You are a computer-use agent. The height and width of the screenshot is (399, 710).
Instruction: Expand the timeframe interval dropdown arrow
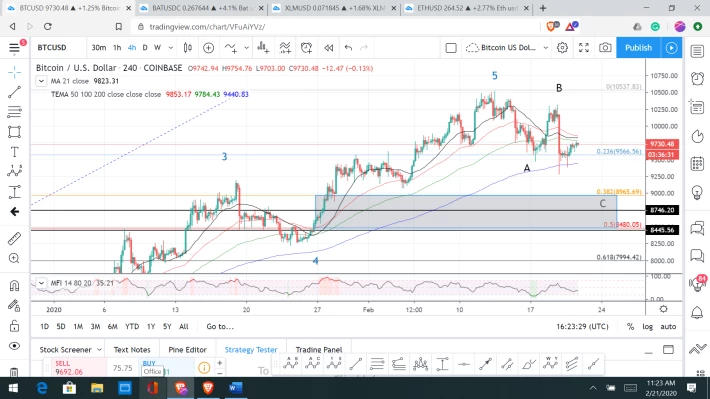[x=171, y=48]
